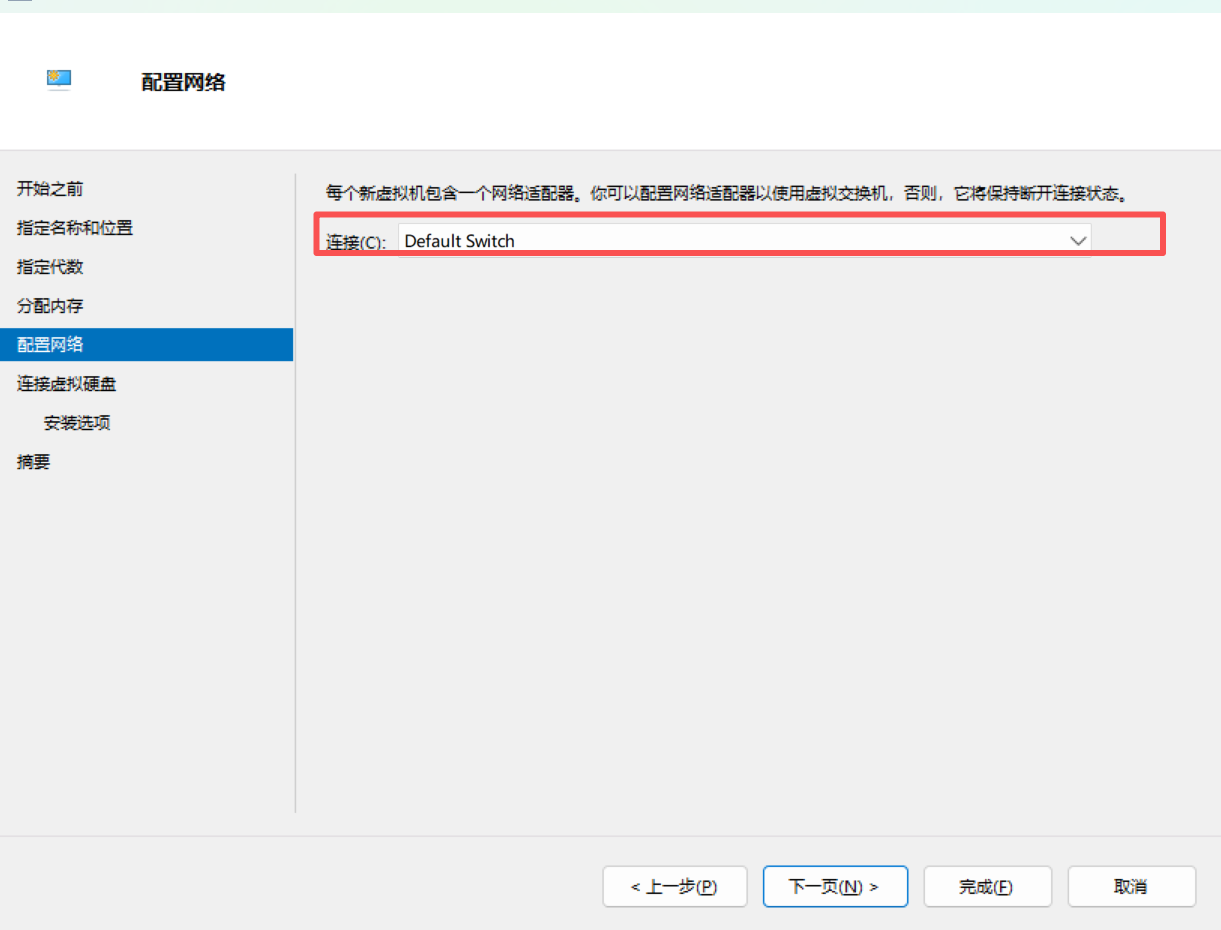
Task: Click the 完成 finish button
Action: (x=986, y=887)
